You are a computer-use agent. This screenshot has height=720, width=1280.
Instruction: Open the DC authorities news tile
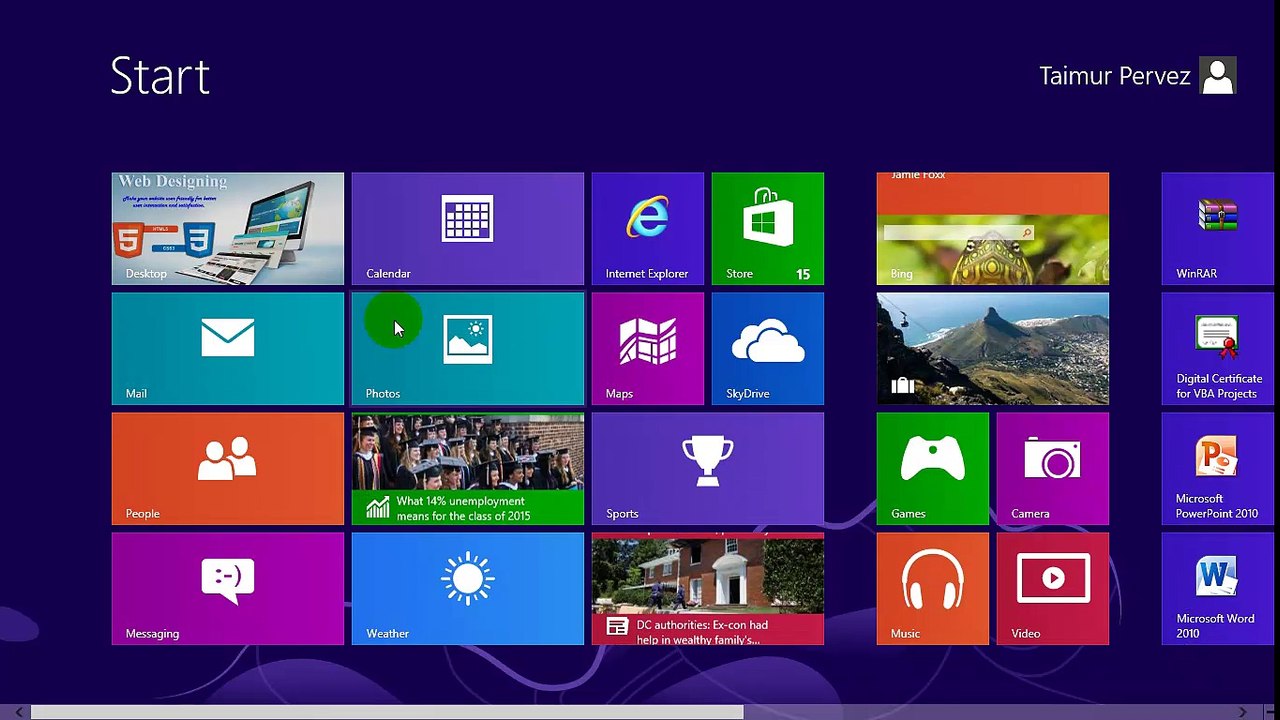708,589
